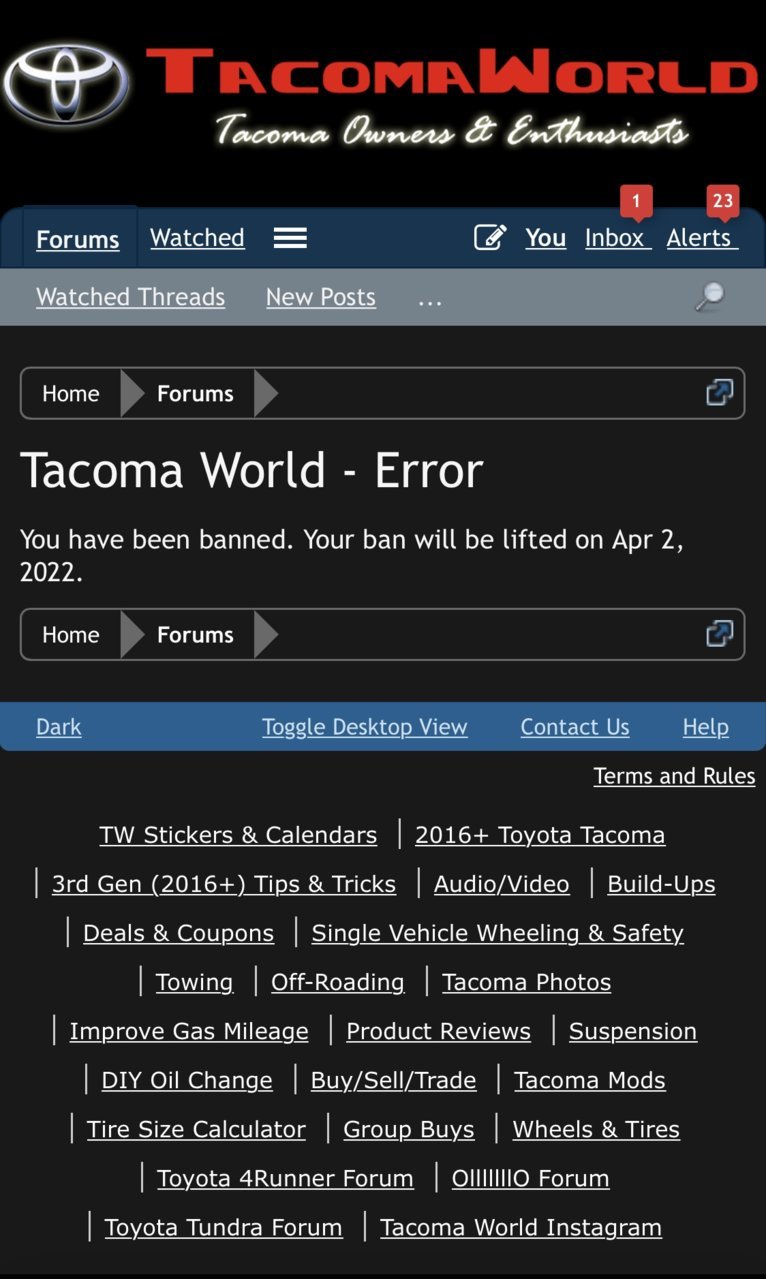
Task: Open Improve Gas Mileage
Action: [189, 1031]
